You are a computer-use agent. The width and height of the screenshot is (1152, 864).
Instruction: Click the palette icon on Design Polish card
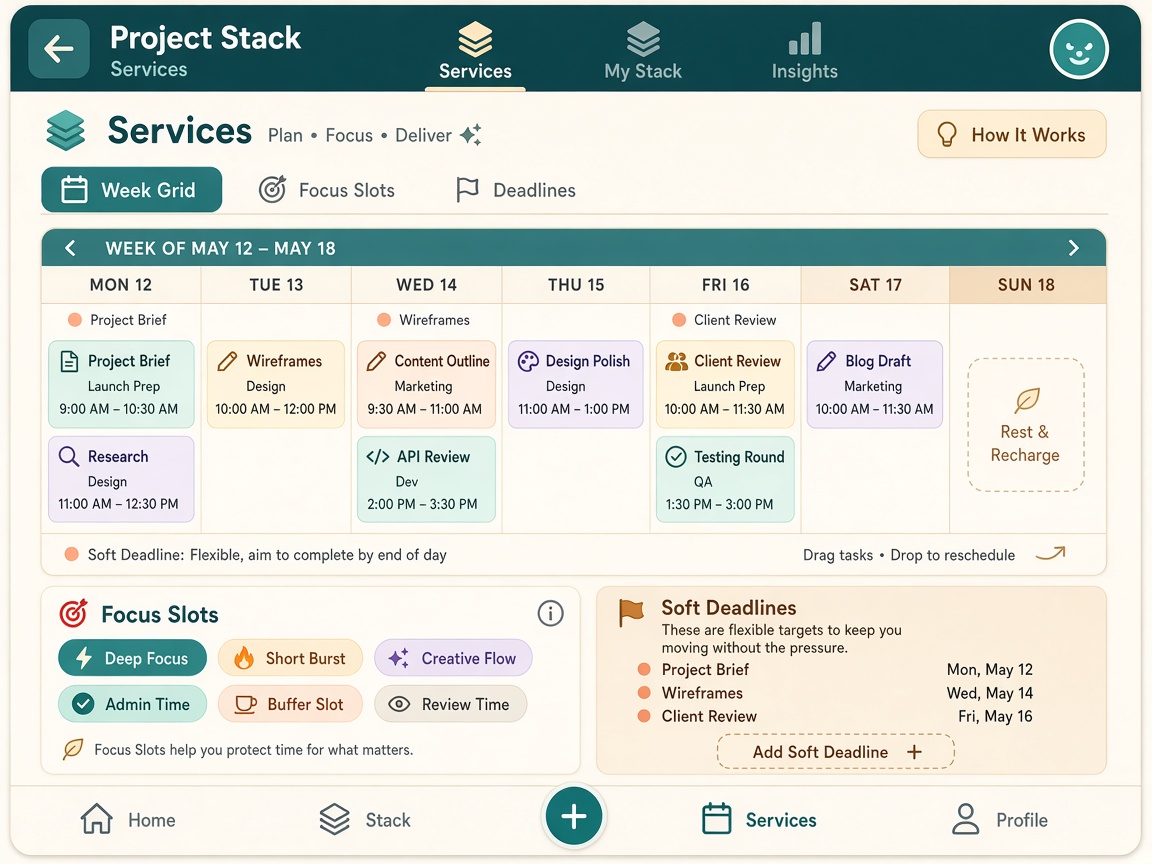point(528,361)
